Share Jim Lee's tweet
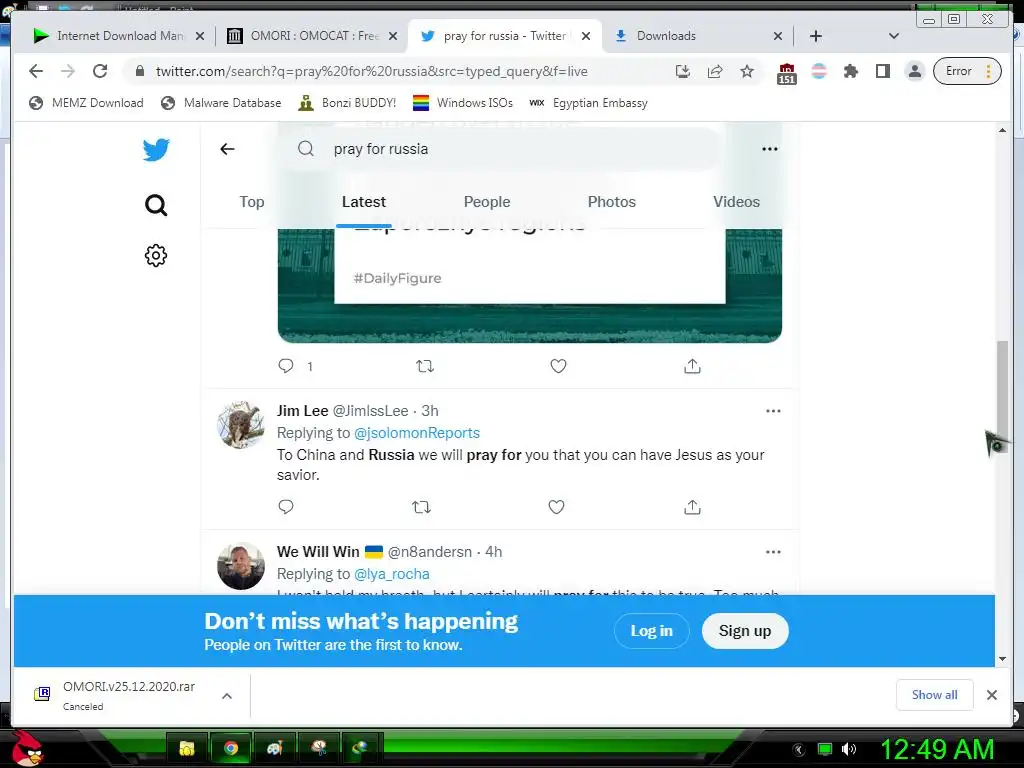This screenshot has height=768, width=1024. pyautogui.click(x=692, y=507)
